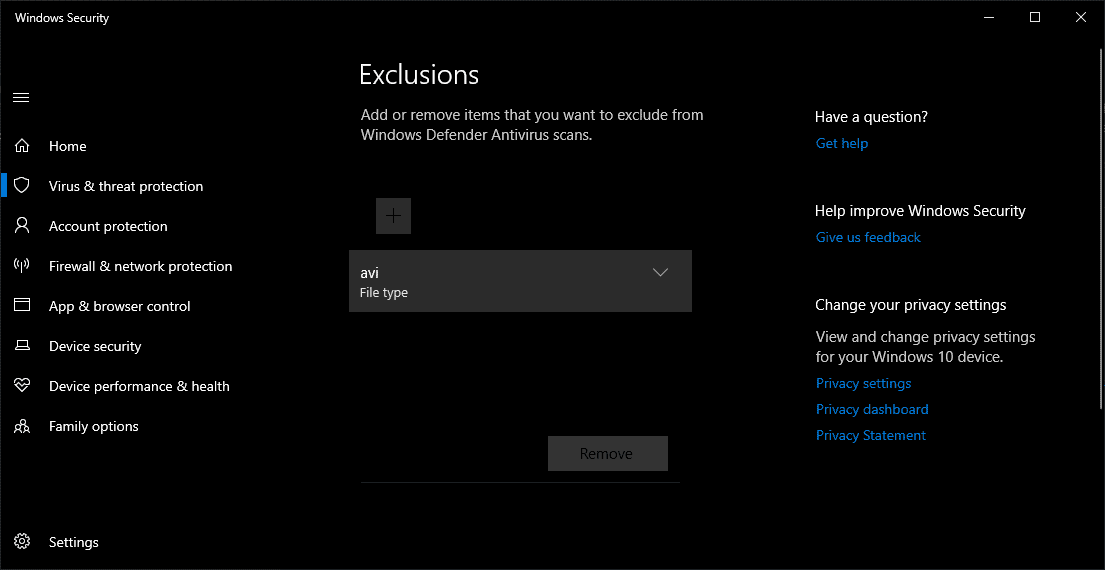Go to Home section

click(68, 147)
